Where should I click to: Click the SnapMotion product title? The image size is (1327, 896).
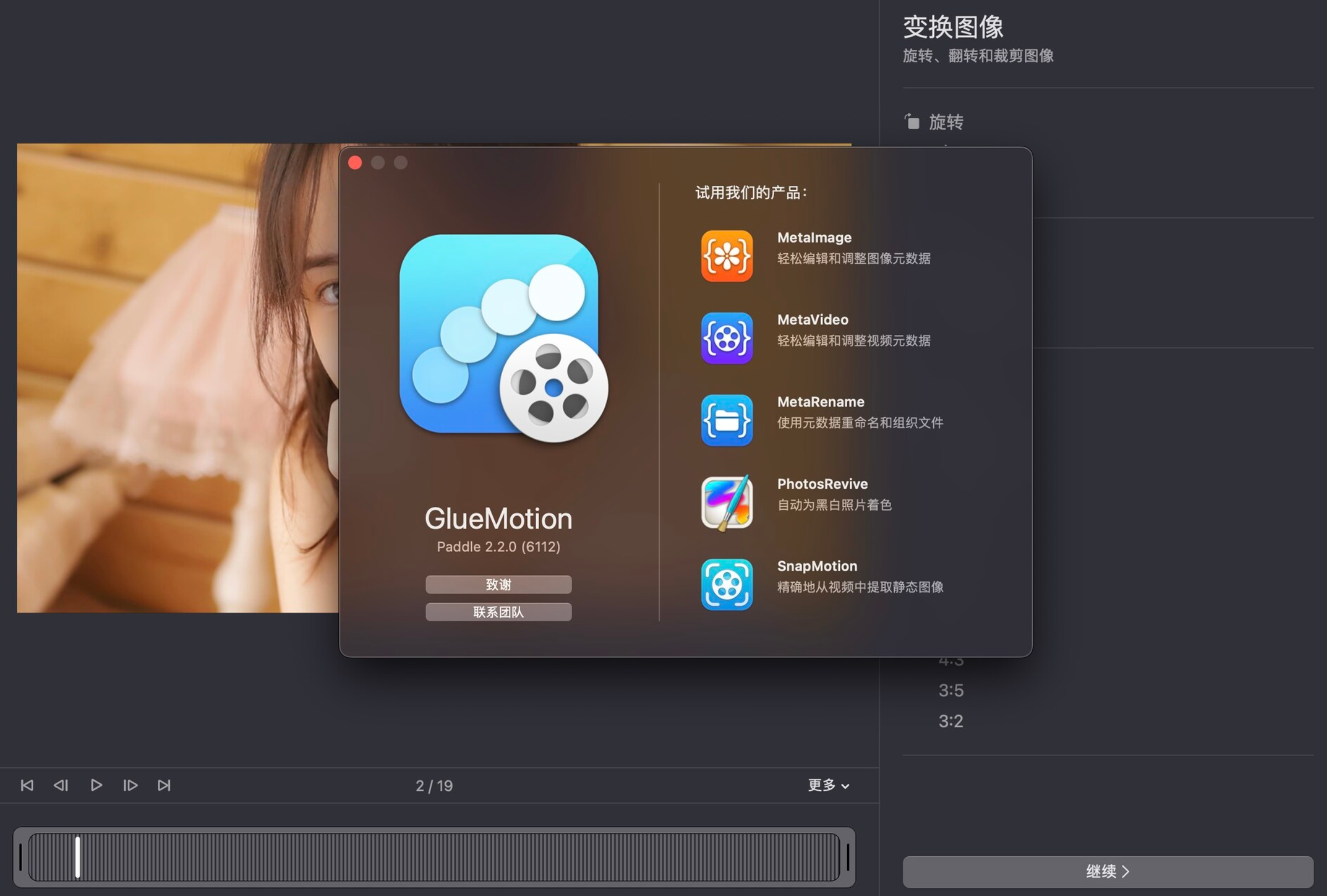[x=817, y=566]
